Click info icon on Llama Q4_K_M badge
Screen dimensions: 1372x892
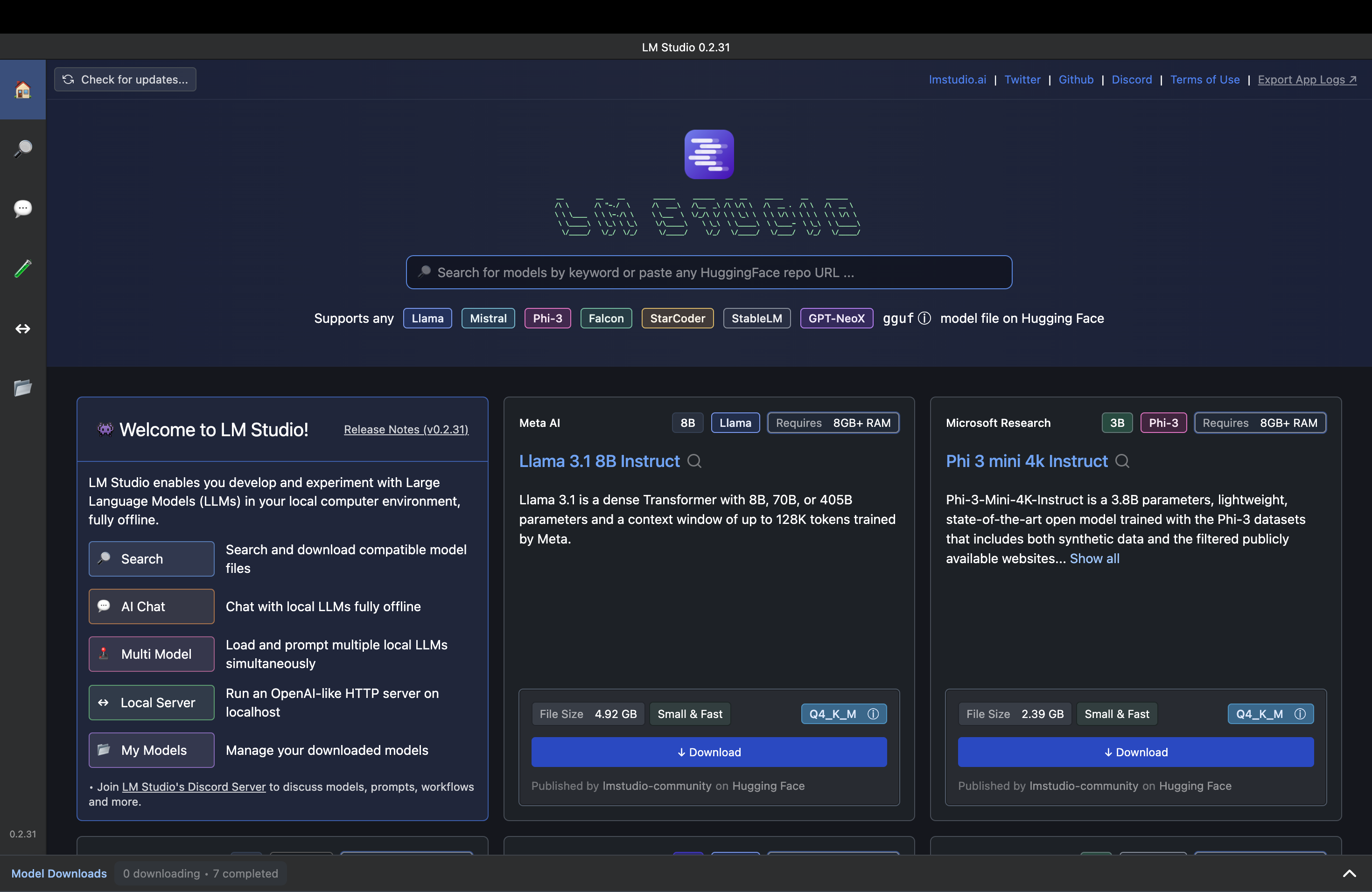pyautogui.click(x=873, y=714)
